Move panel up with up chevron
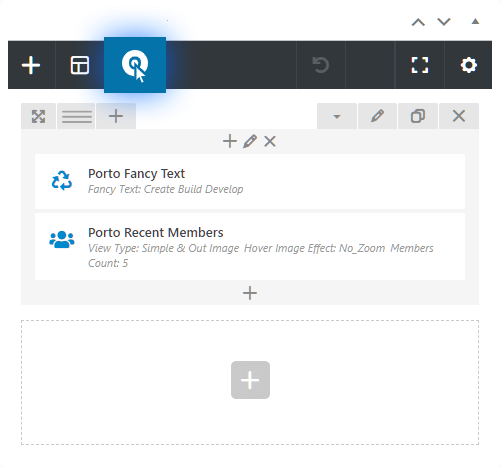501x467 pixels. (x=418, y=22)
